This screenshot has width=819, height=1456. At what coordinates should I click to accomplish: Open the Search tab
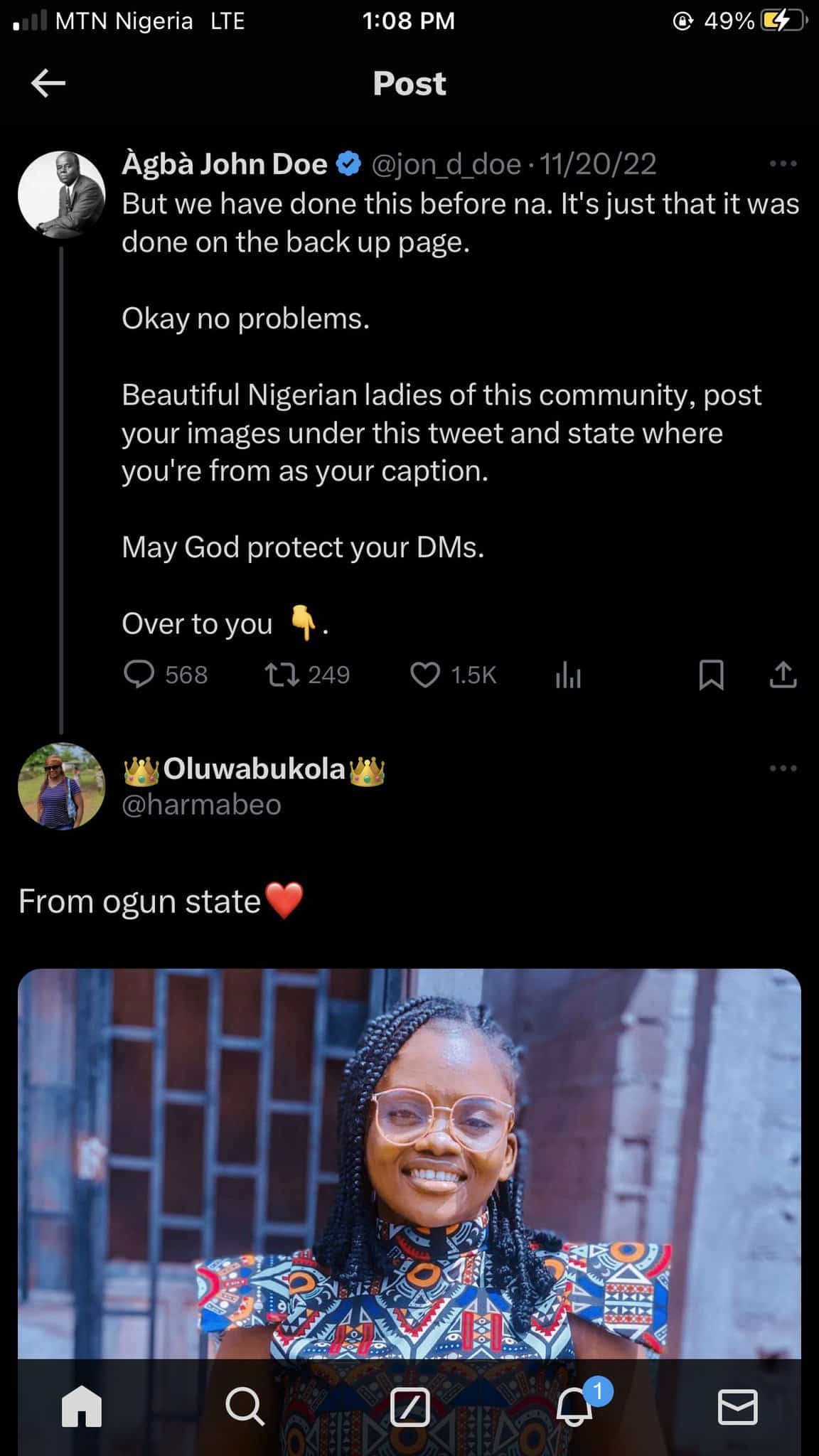[x=245, y=1406]
